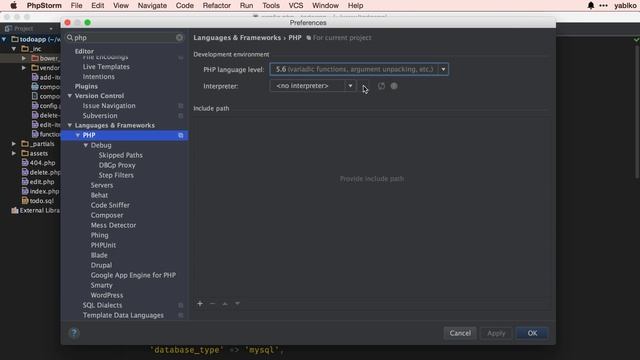The height and width of the screenshot is (360, 640).
Task: Select Phing settings
Action: point(100,235)
